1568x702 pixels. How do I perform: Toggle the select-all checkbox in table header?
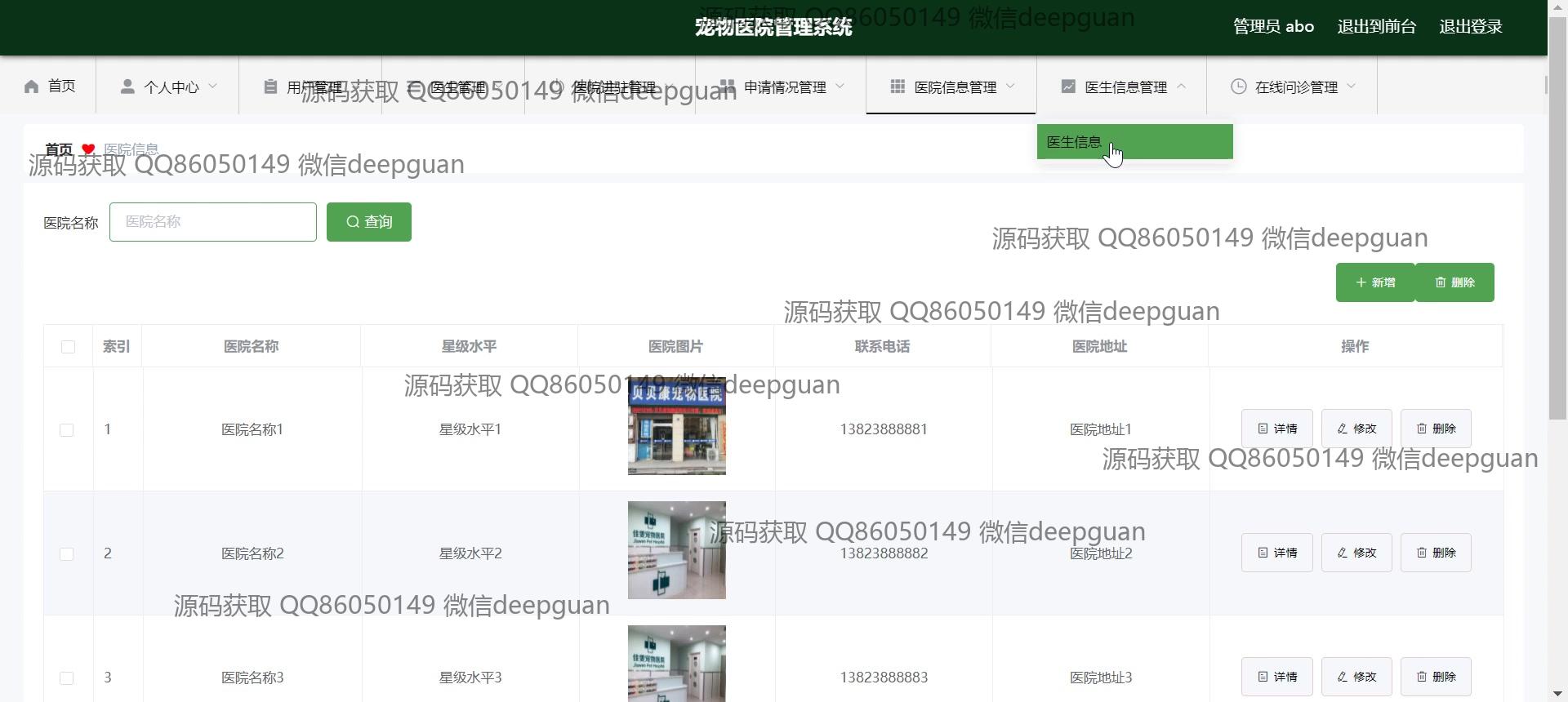pyautogui.click(x=68, y=347)
